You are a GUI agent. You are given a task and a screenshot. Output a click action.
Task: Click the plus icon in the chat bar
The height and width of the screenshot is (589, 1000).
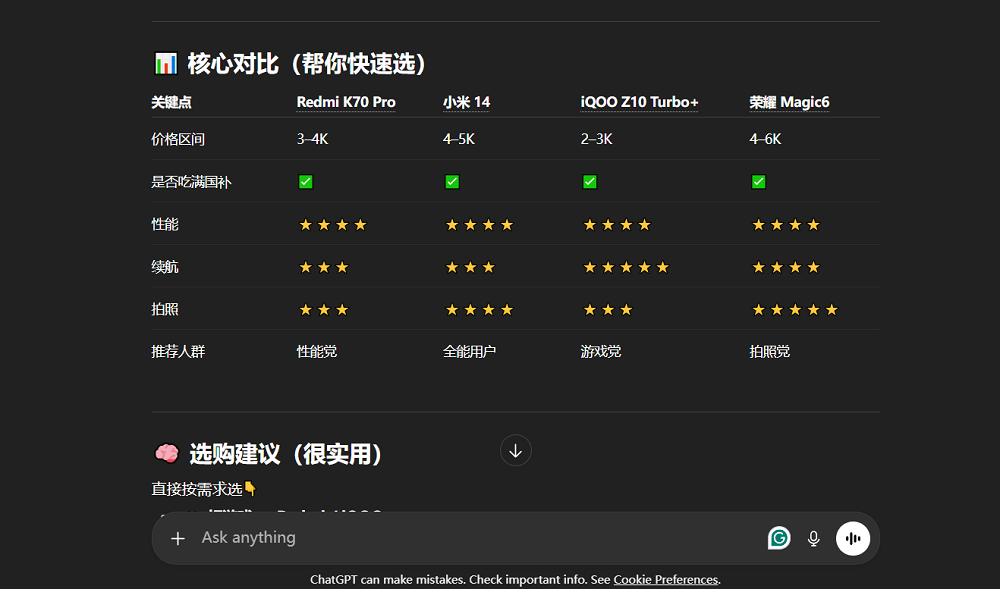[x=178, y=538]
